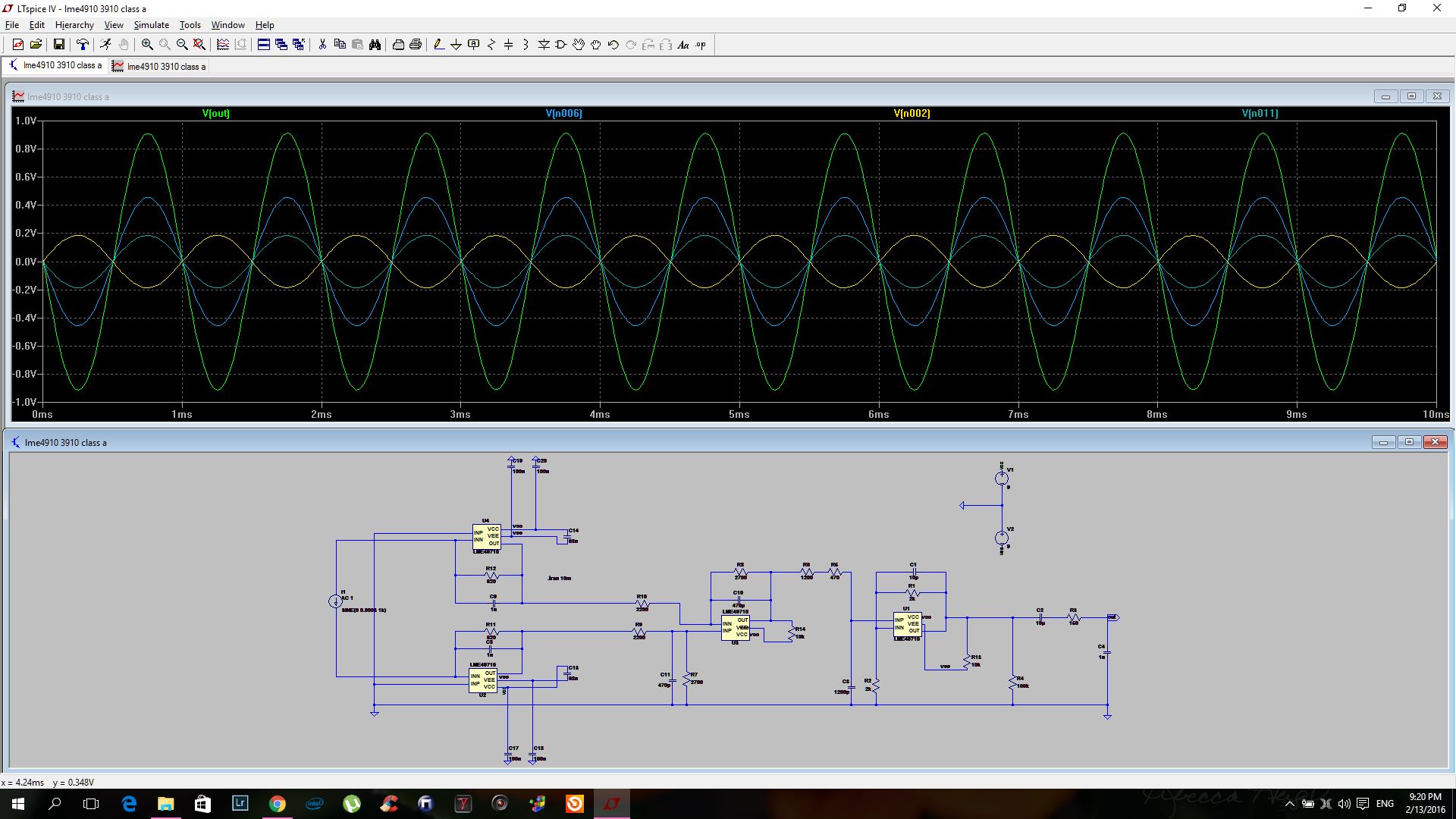Select the Copy tool
This screenshot has height=819, width=1456.
click(340, 45)
